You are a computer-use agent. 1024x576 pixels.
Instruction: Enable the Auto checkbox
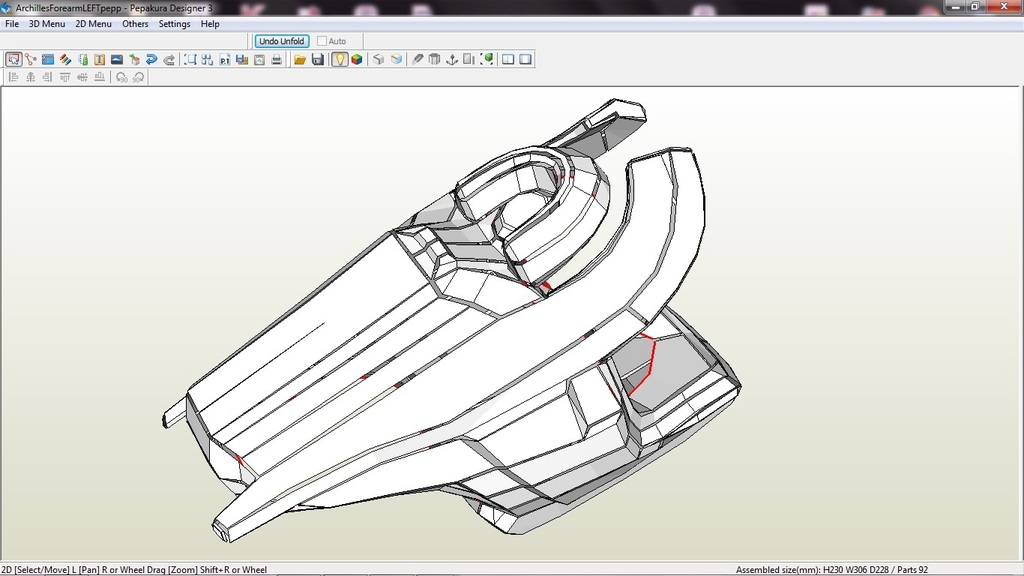tap(322, 41)
